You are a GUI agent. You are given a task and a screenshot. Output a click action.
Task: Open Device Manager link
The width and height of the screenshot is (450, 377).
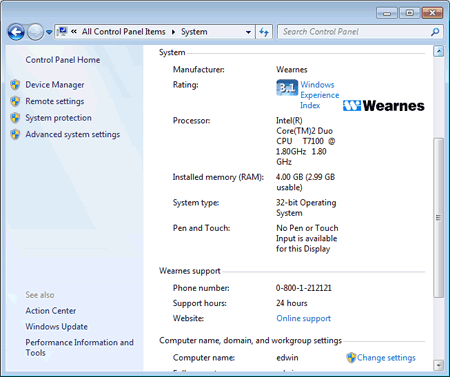pos(55,85)
